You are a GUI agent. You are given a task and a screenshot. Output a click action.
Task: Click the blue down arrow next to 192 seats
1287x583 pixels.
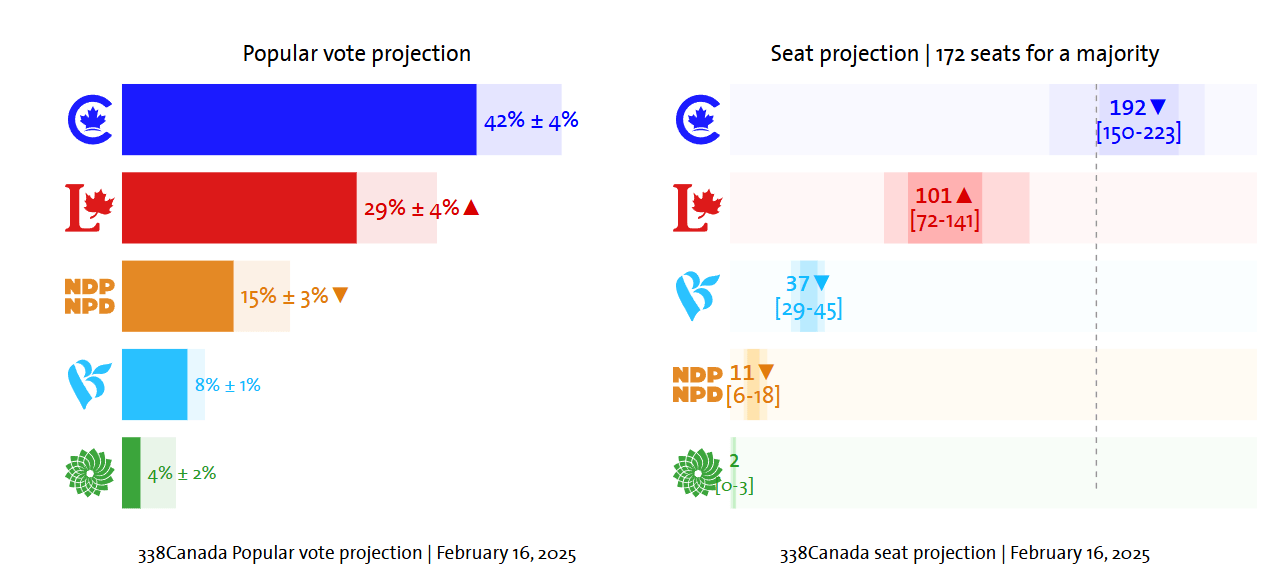tap(1158, 107)
